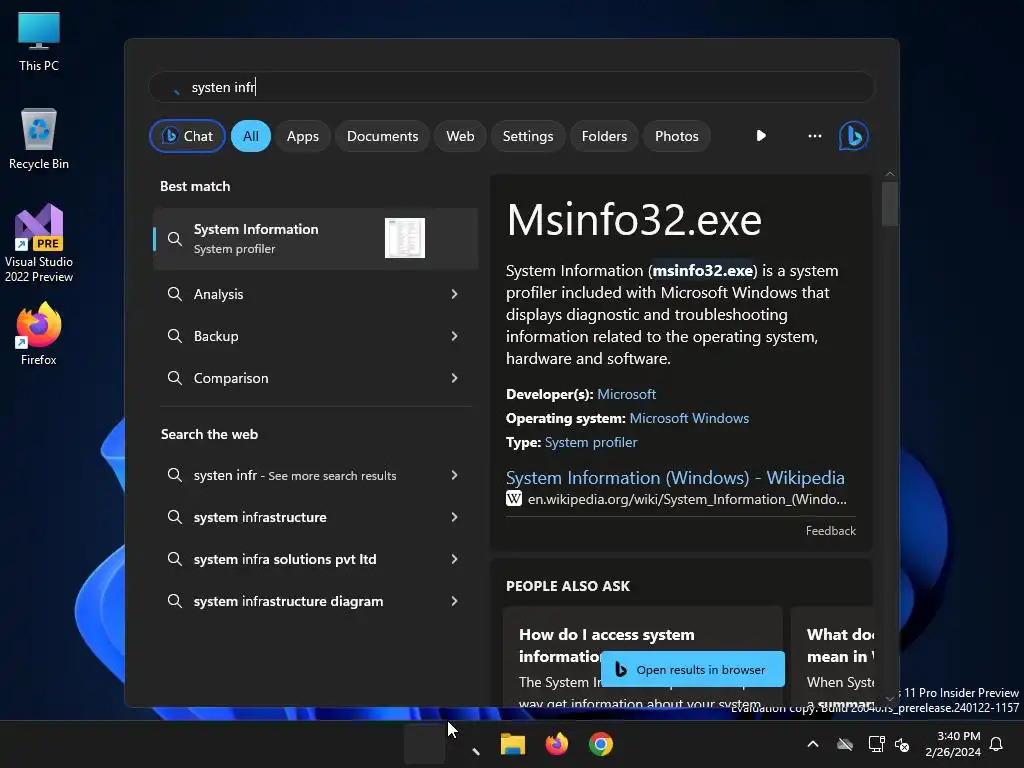
Task: Expand the Comparison suggestion chevron
Action: click(x=455, y=377)
